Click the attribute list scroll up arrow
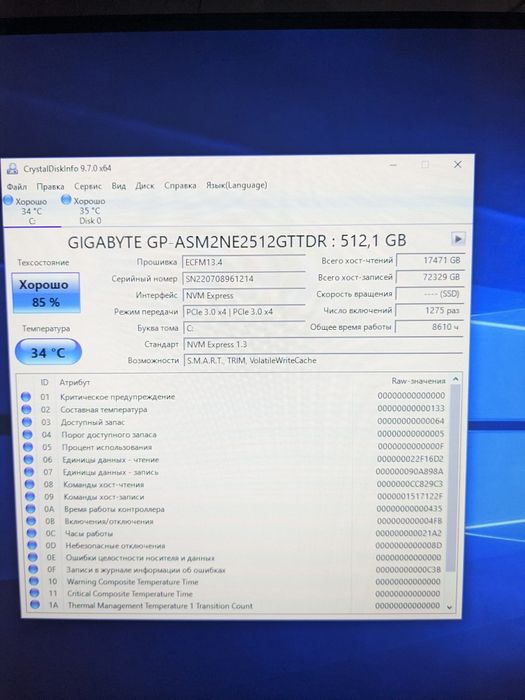The width and height of the screenshot is (525, 700). click(455, 379)
